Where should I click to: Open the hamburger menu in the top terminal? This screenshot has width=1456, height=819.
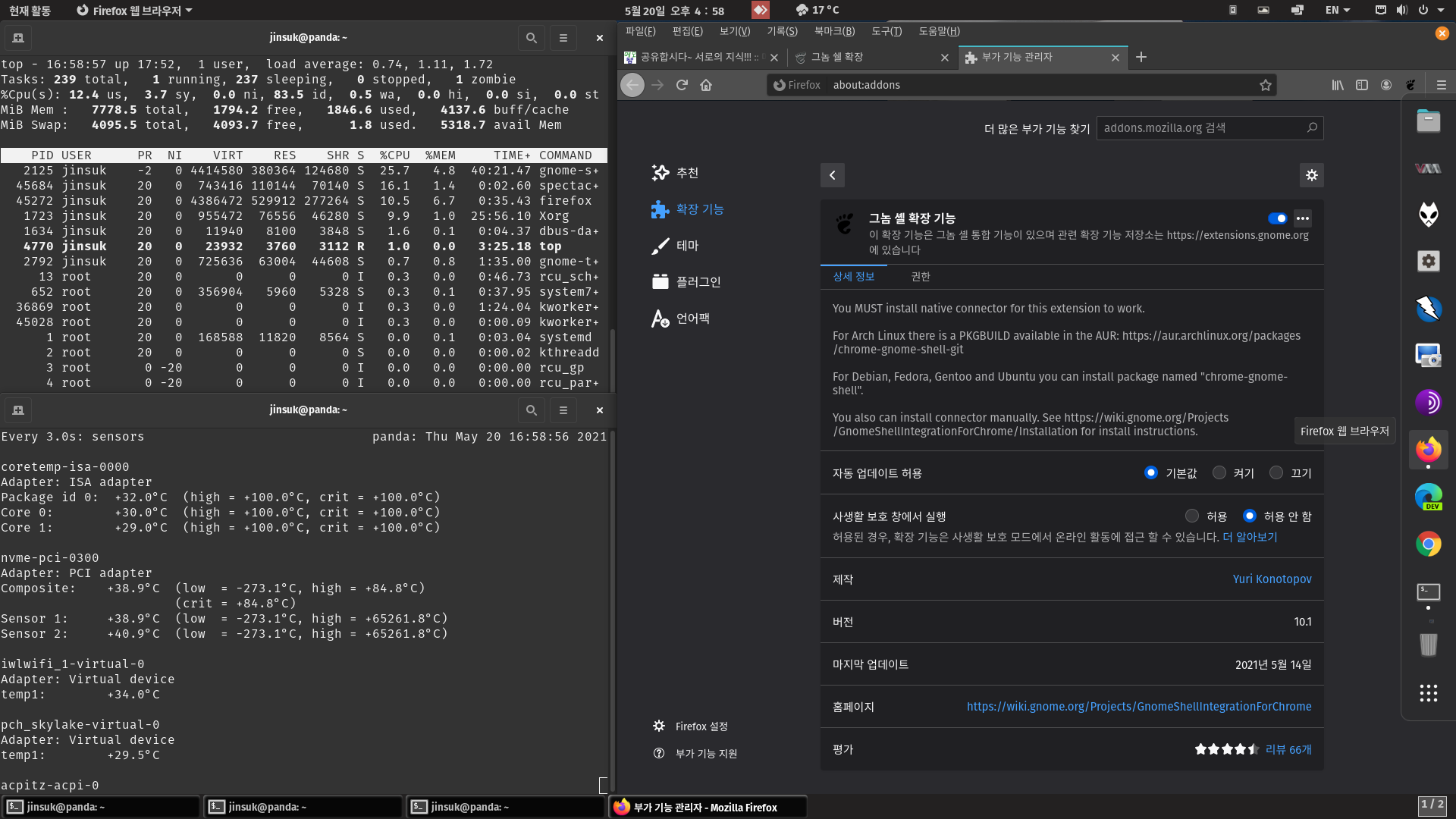pyautogui.click(x=563, y=37)
